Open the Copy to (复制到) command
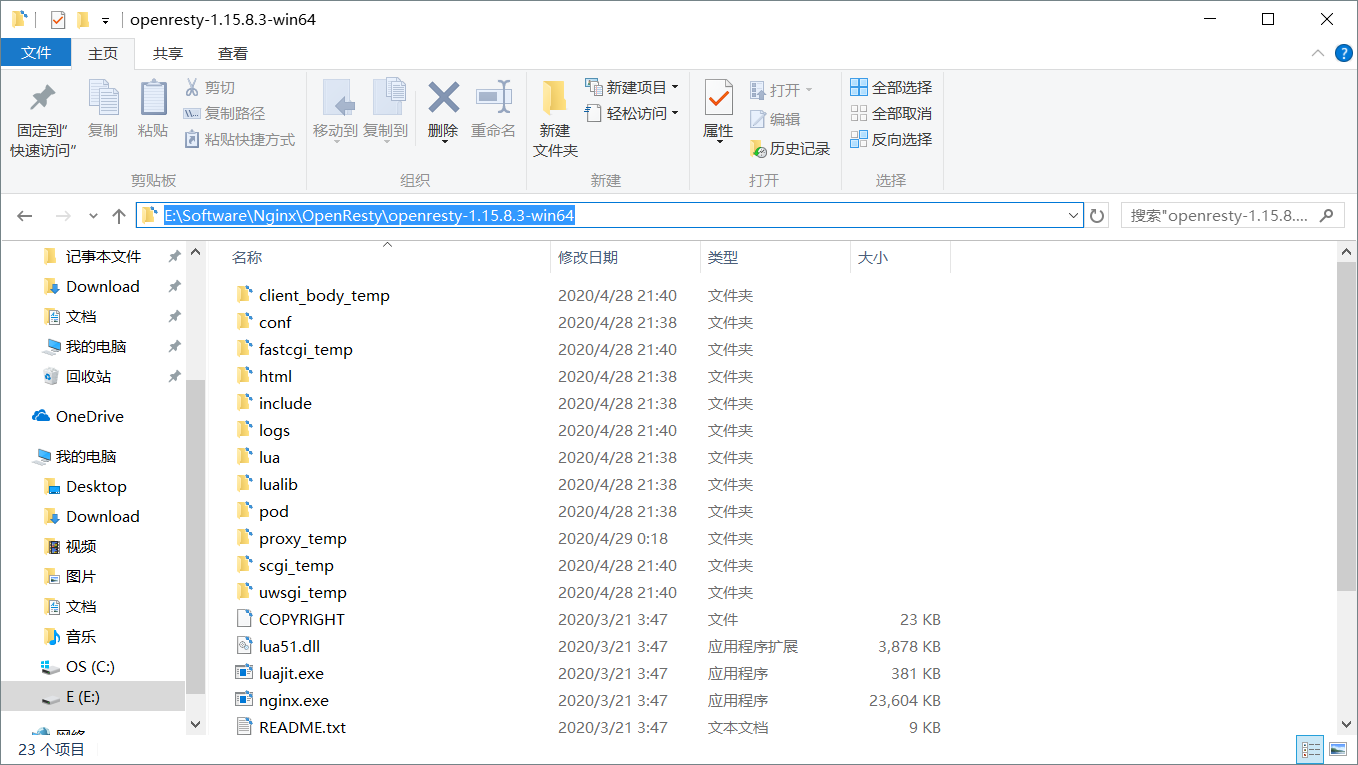1358x765 pixels. coord(386,110)
